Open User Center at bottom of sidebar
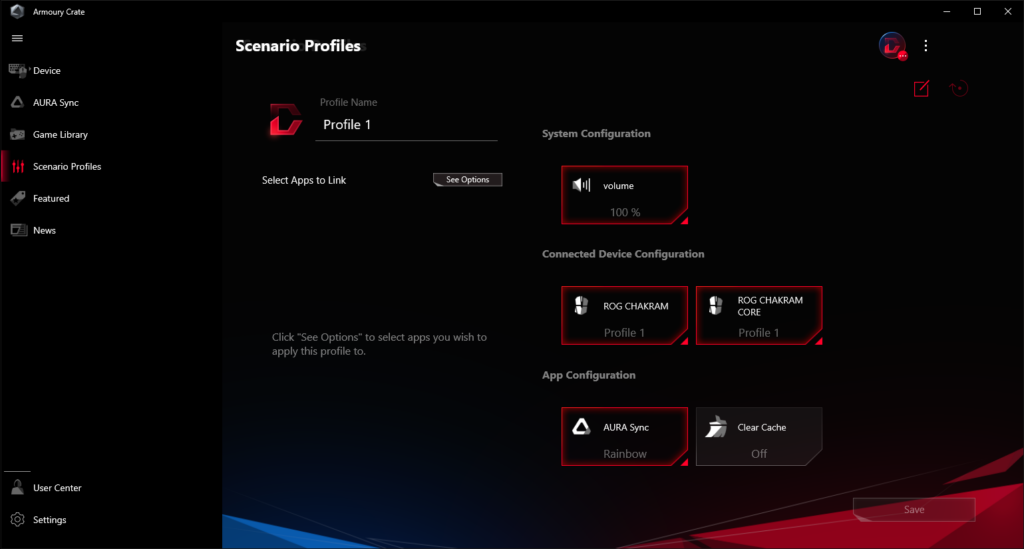The image size is (1024, 549). pos(56,488)
